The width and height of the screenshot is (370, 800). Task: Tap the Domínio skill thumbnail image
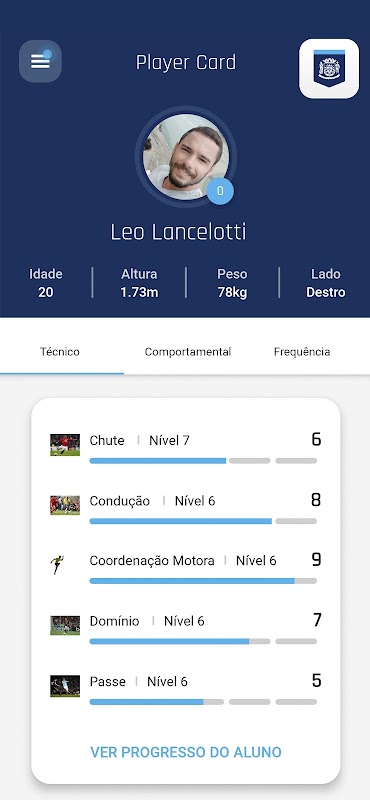tap(65, 626)
